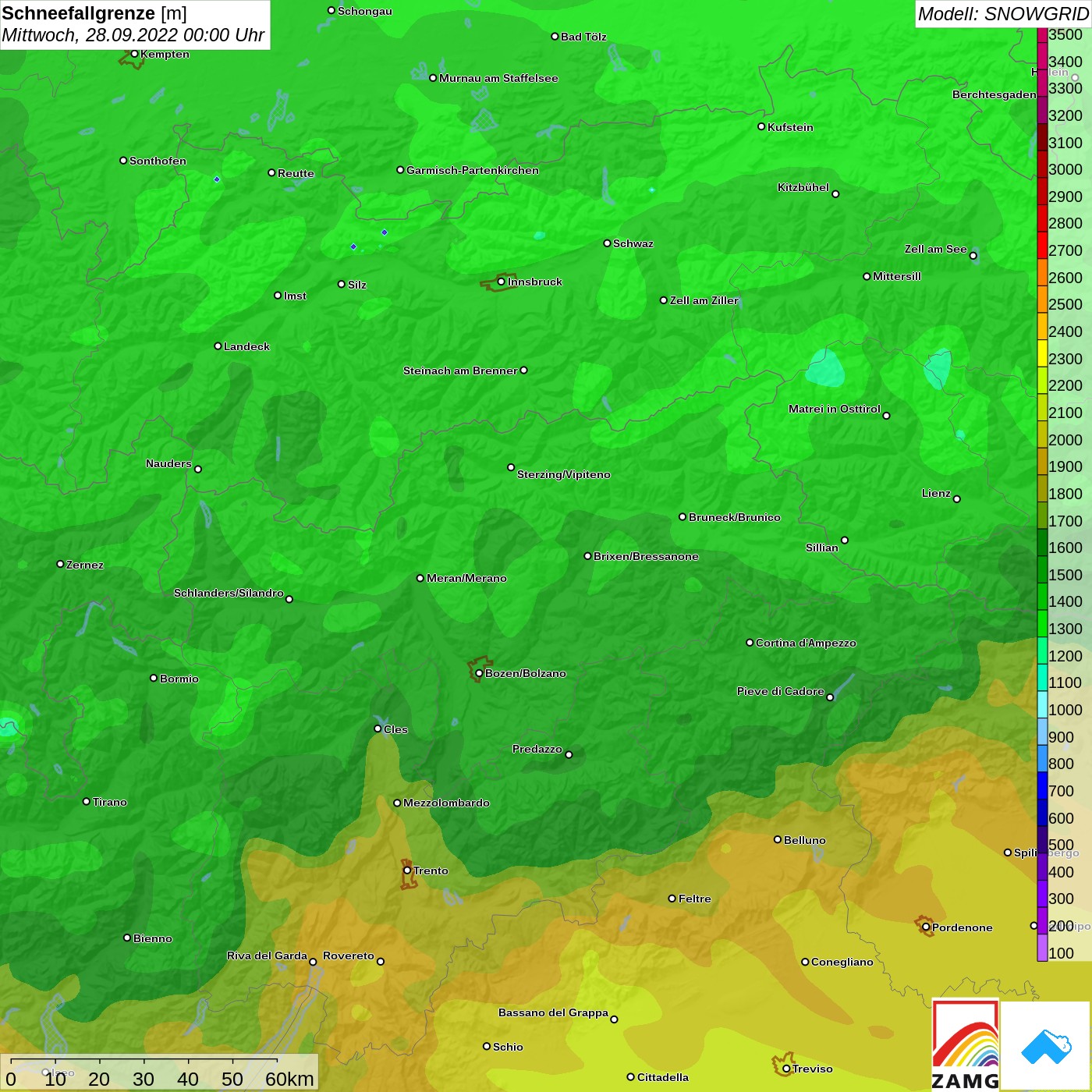Click the Tirano marker dot
The width and height of the screenshot is (1092, 1092).
point(87,802)
